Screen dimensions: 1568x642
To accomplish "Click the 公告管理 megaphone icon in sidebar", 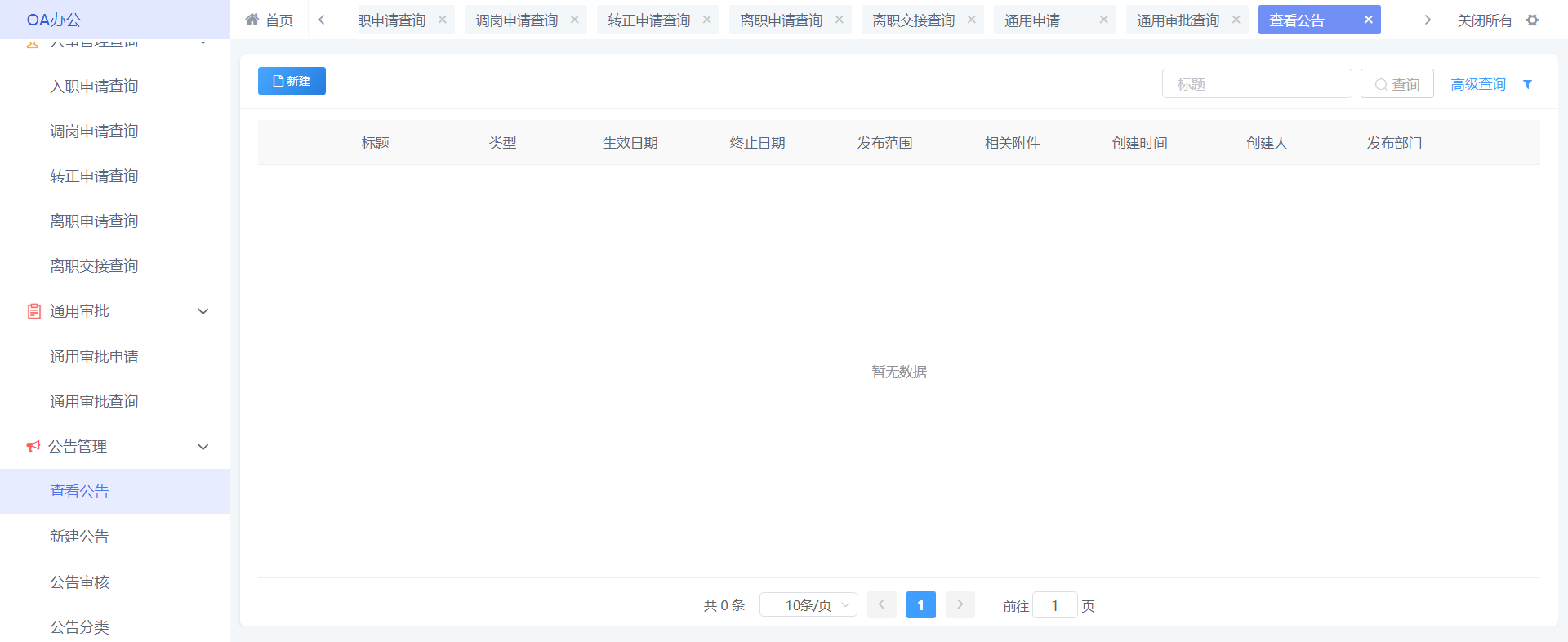I will (33, 447).
